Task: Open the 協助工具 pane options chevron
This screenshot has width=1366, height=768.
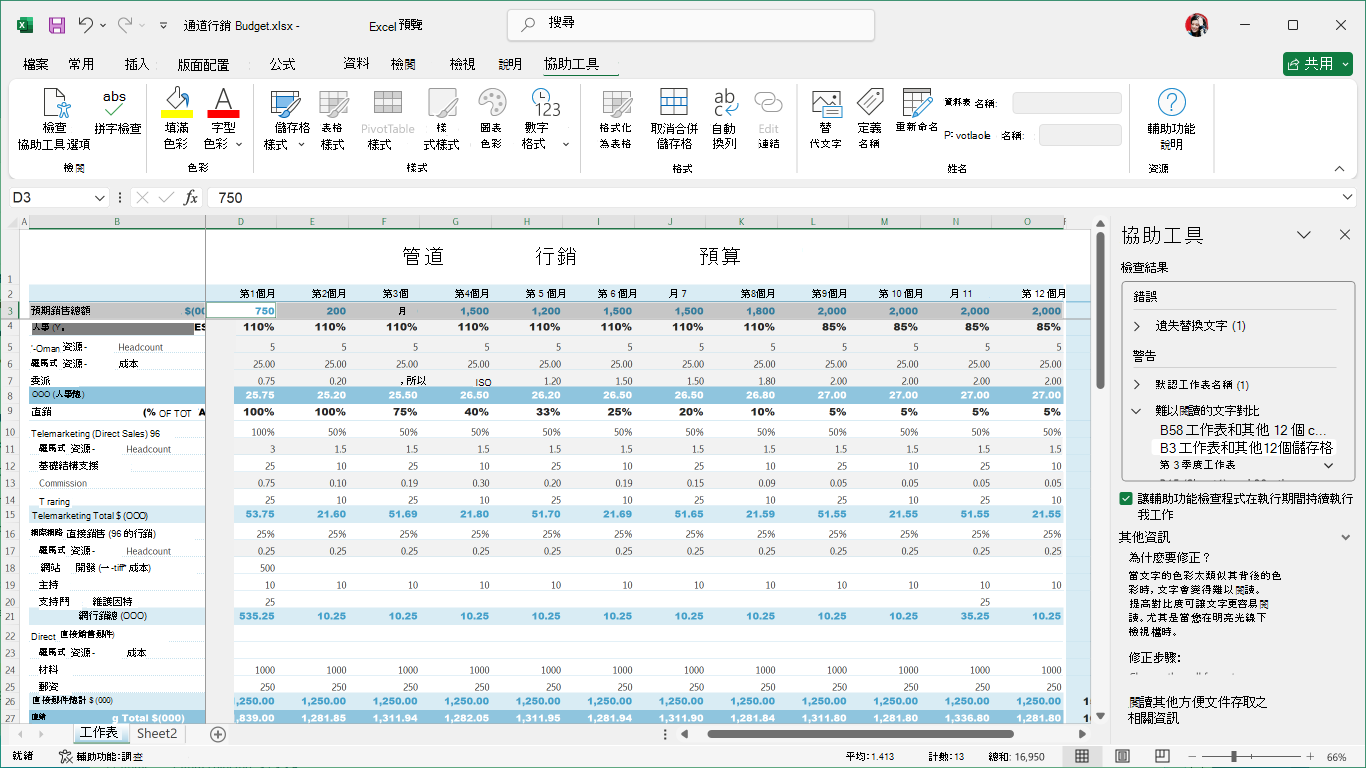Action: 1304,234
